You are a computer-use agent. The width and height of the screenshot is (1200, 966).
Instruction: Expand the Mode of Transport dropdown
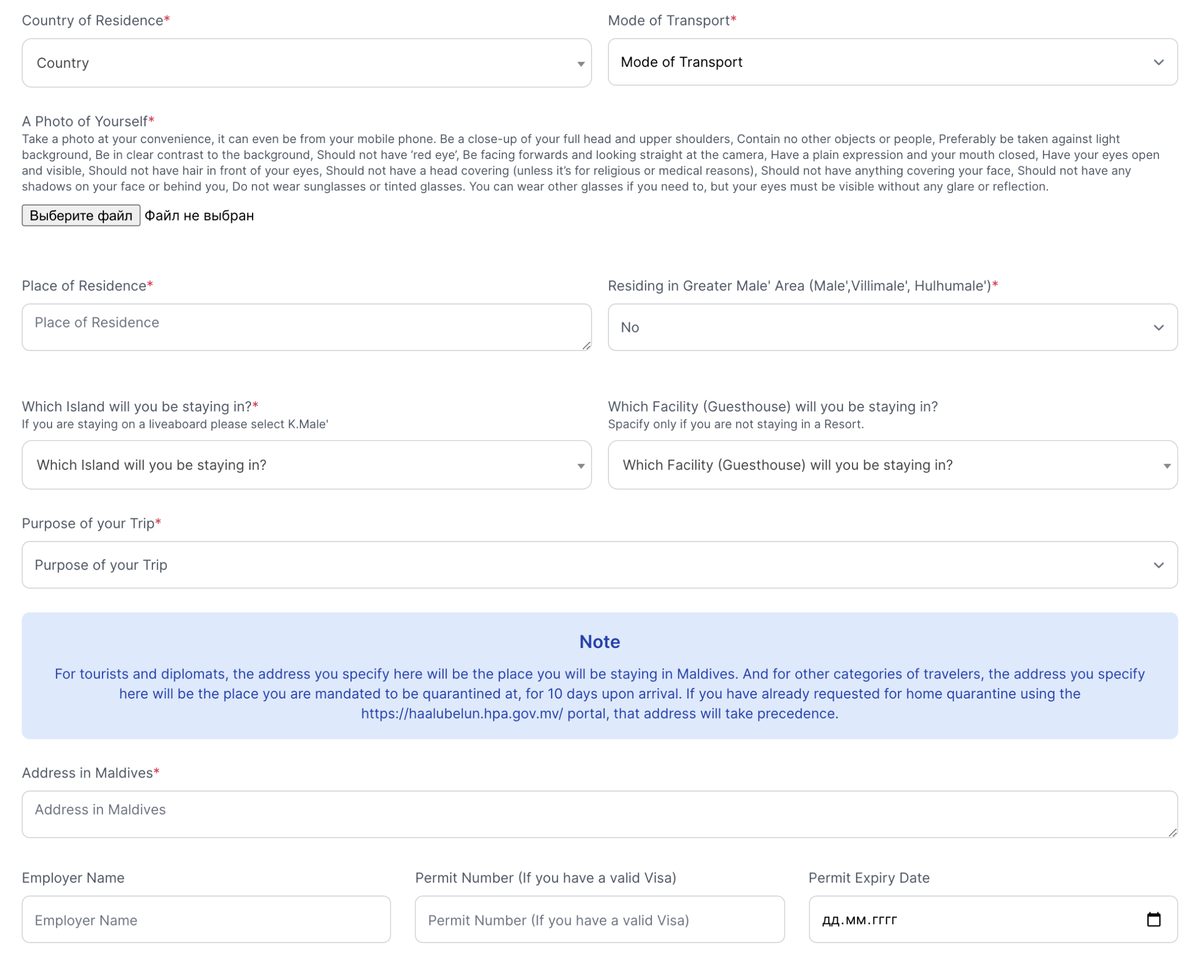pyautogui.click(x=893, y=62)
